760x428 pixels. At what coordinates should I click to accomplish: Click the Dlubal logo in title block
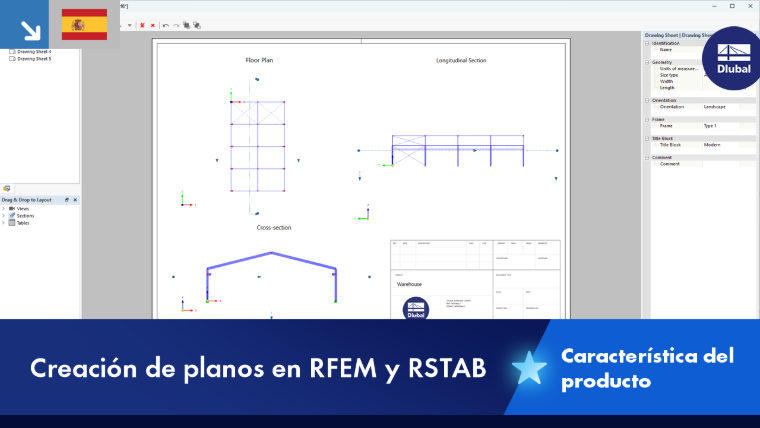click(415, 308)
